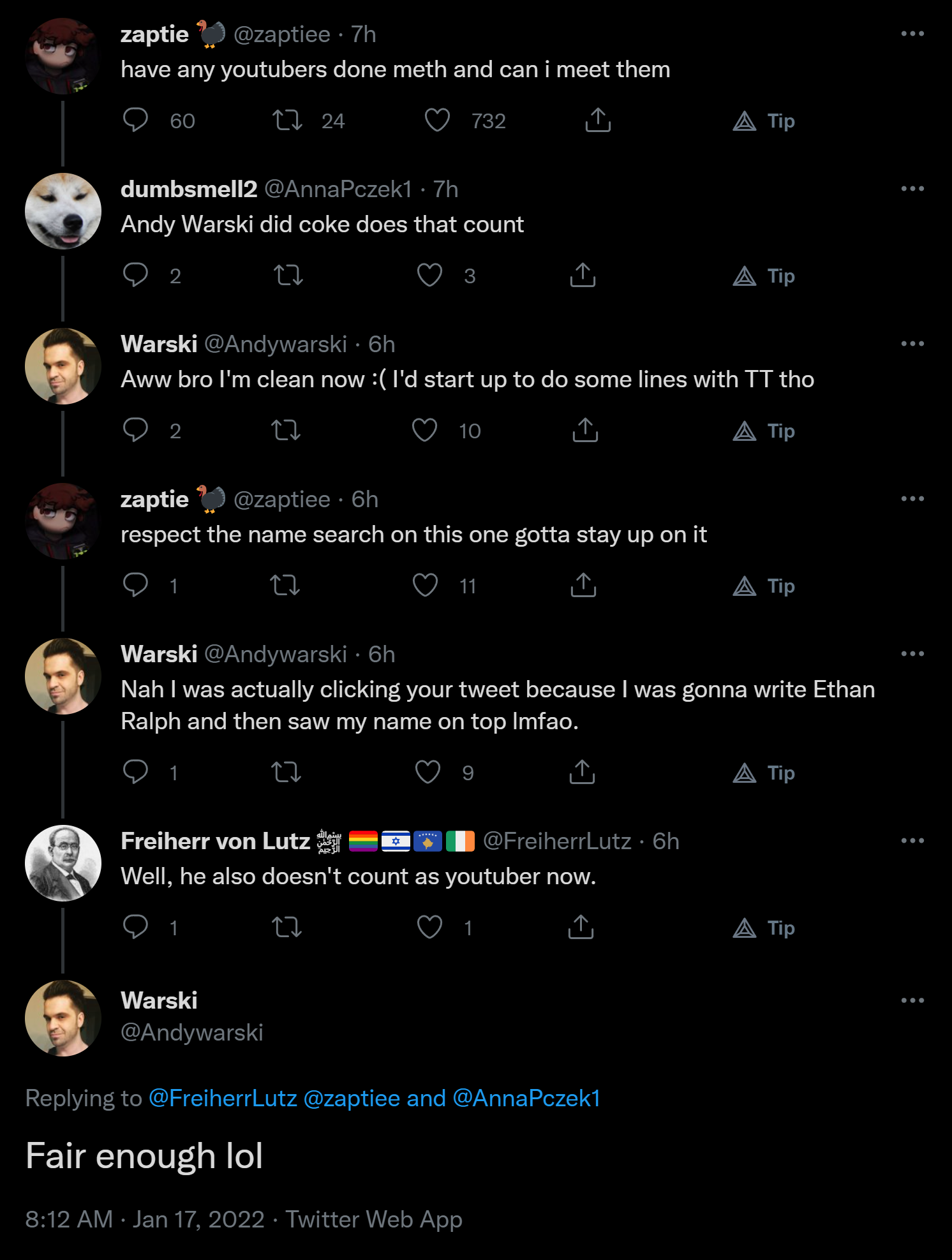This screenshot has height=1260, width=952.
Task: Open @AnnaPczek1 mention in replying-to line
Action: coord(526,1098)
